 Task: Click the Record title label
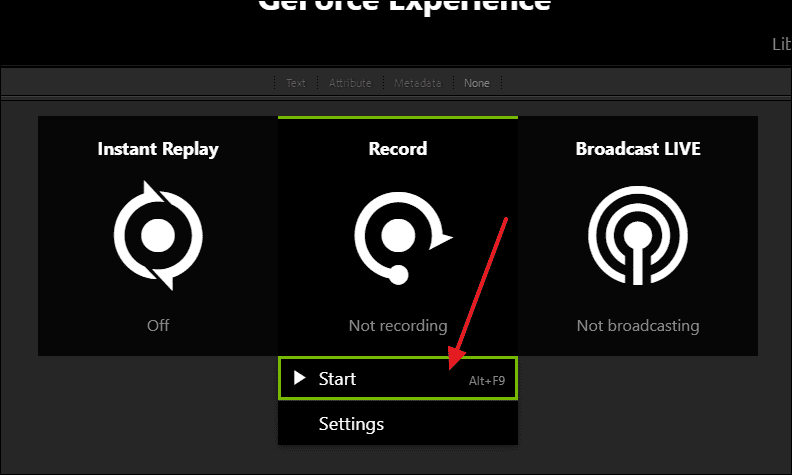(398, 149)
